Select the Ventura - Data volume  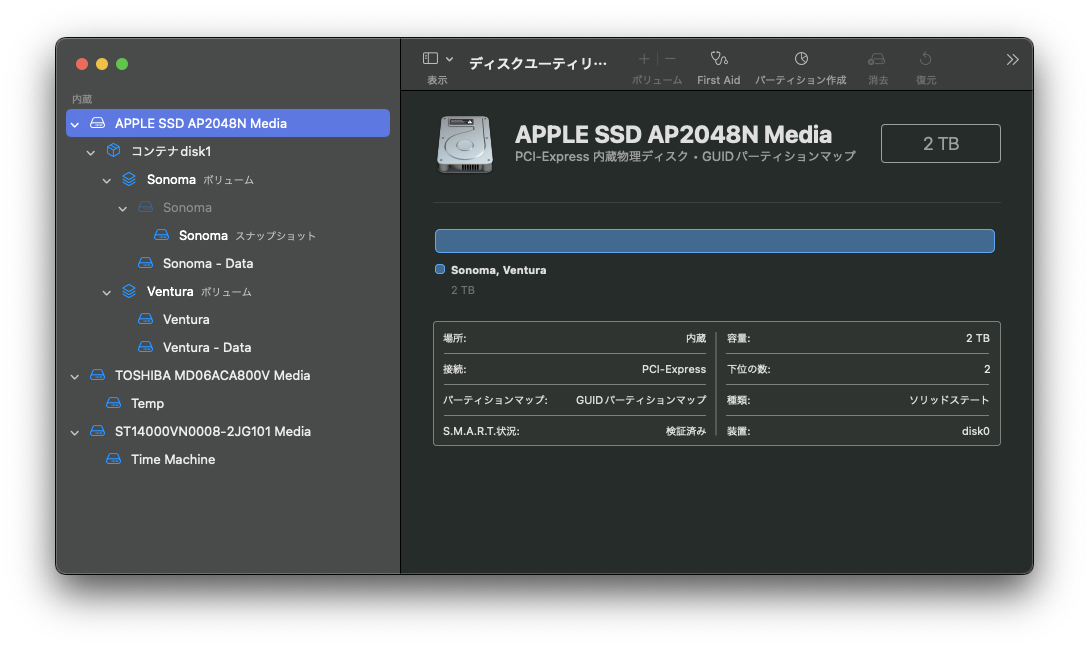tap(228, 347)
